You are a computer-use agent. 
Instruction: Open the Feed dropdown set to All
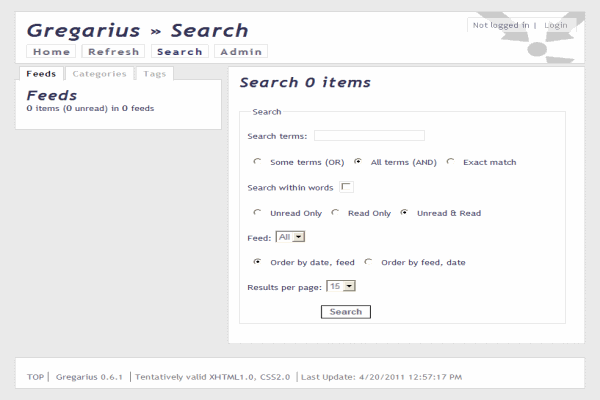tap(290, 237)
